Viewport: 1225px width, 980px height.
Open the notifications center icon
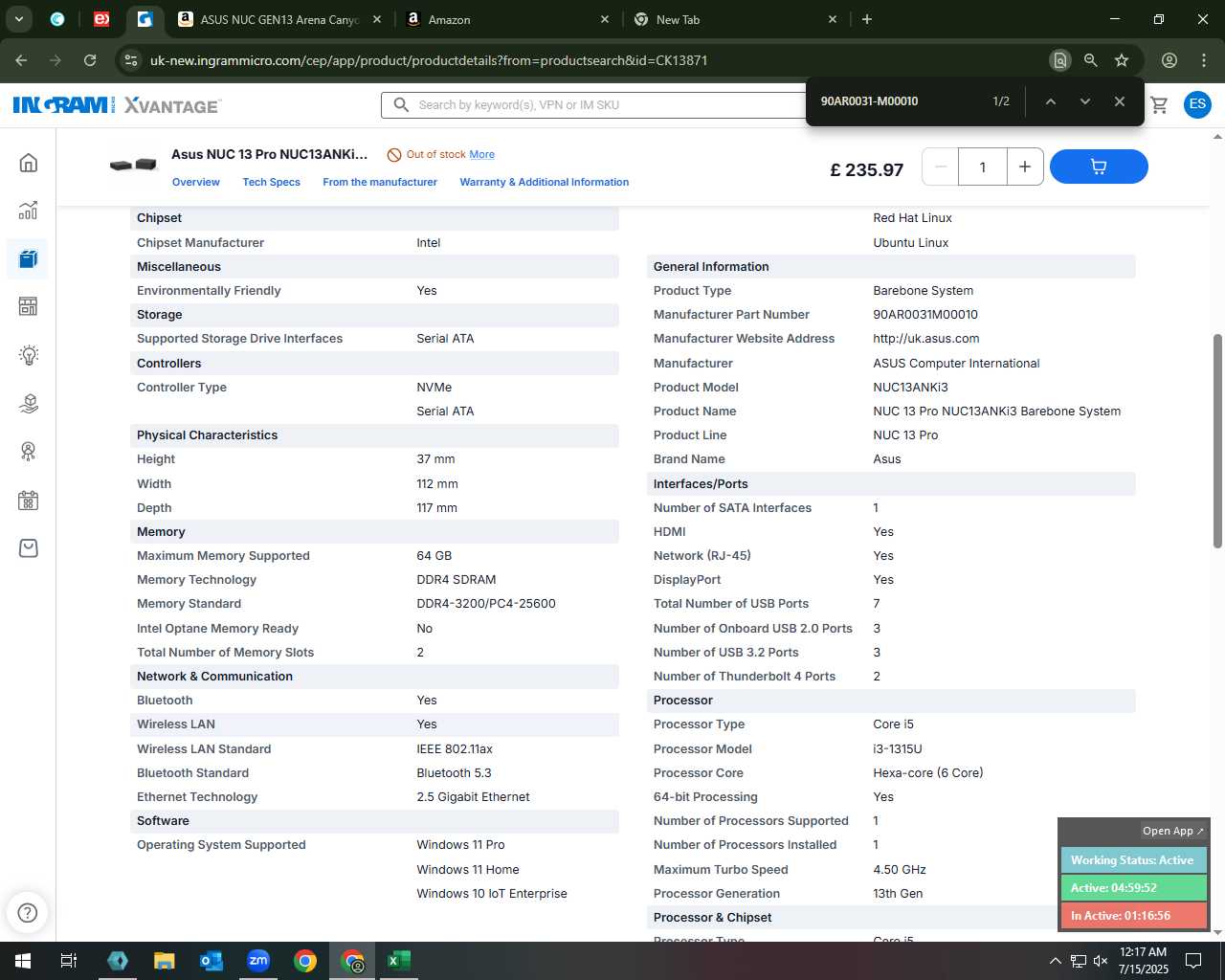click(x=1193, y=961)
